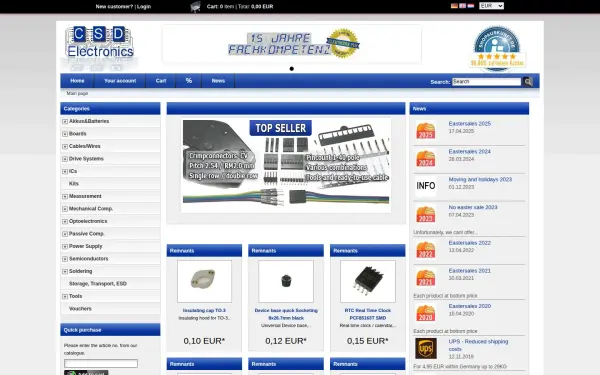Screen dimensions: 600x375
Task: Open RTC Real Time Clock PCF8563T link
Action: coord(368,314)
